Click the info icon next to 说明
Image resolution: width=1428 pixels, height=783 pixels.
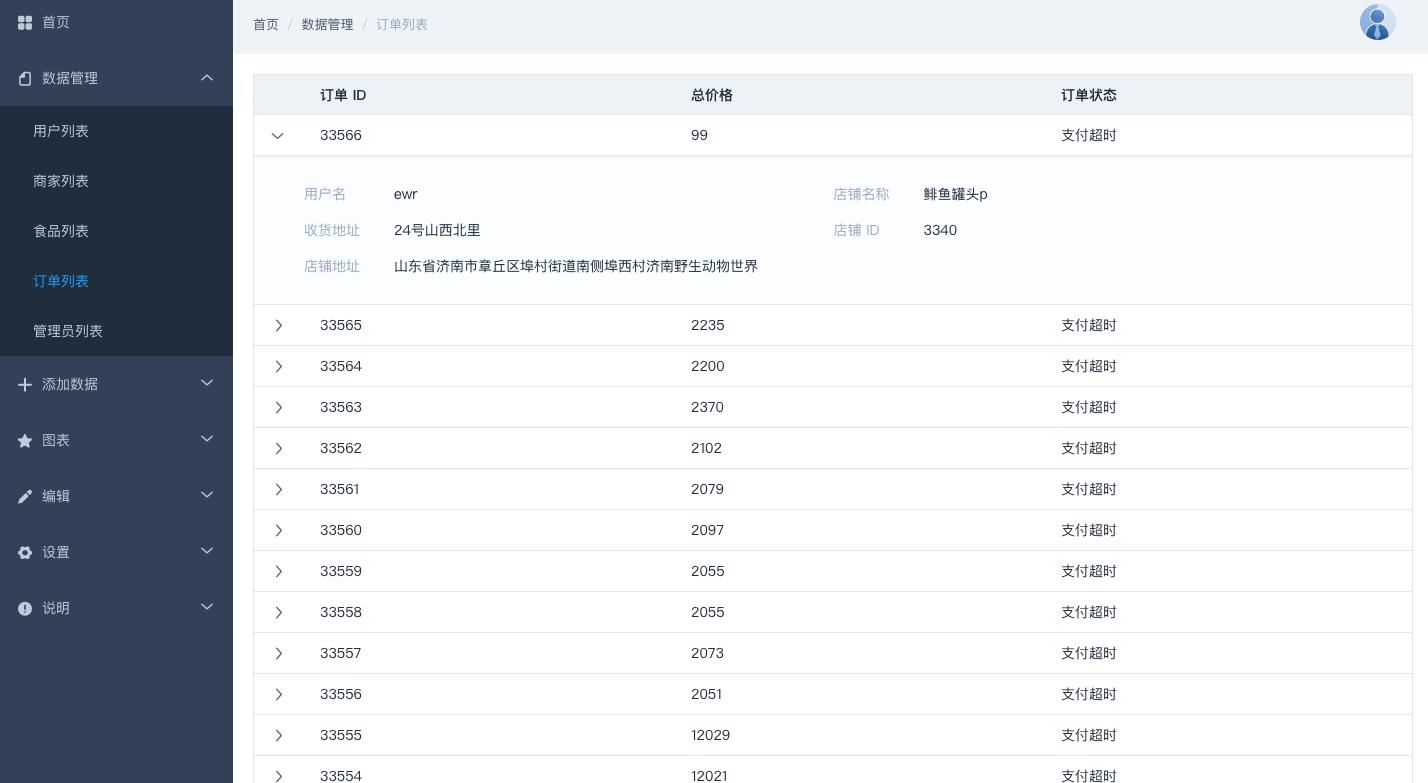[25, 608]
